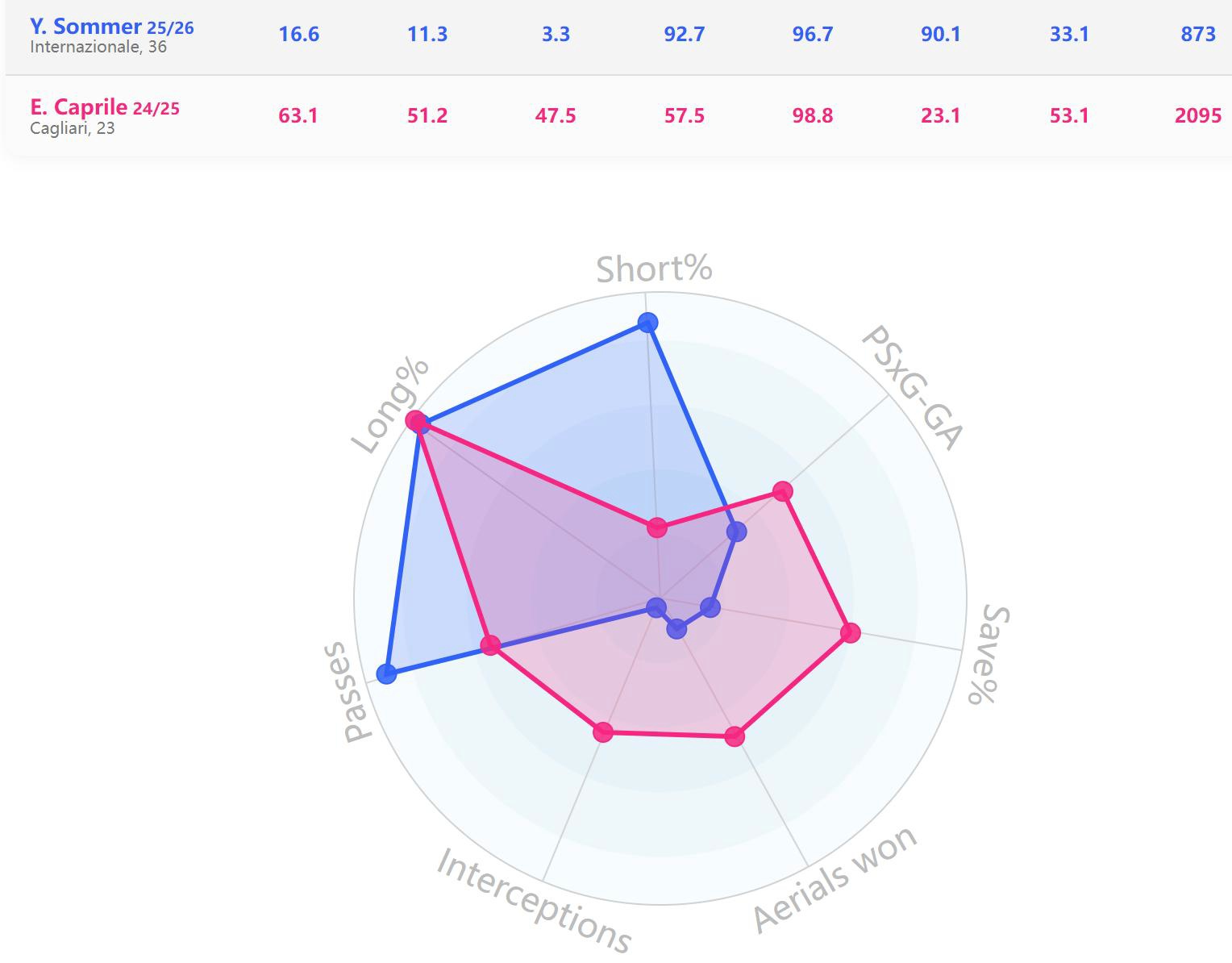
Task: Click Caprile's pink Short% radar point
Action: [657, 528]
